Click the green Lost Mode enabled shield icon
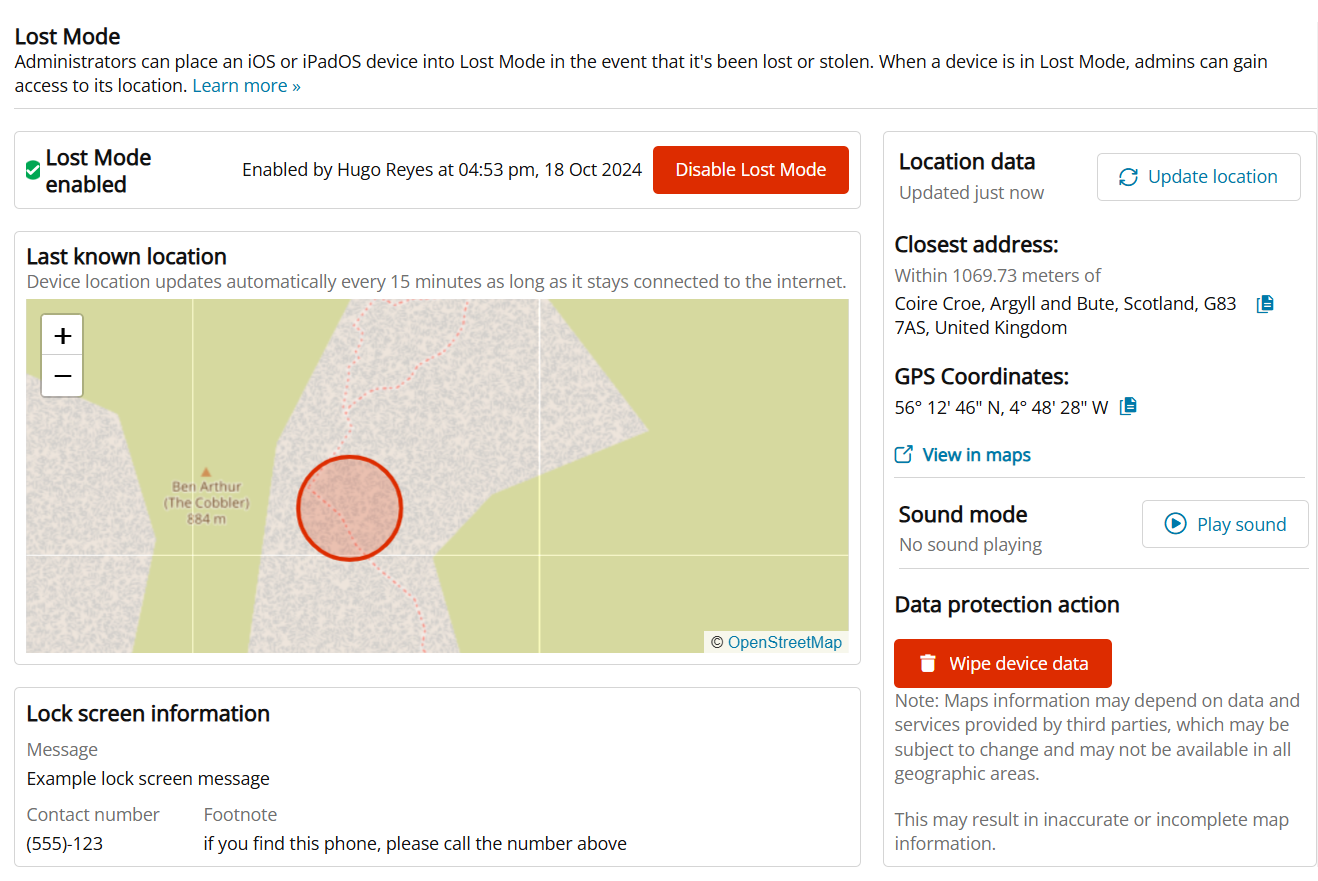 [33, 171]
